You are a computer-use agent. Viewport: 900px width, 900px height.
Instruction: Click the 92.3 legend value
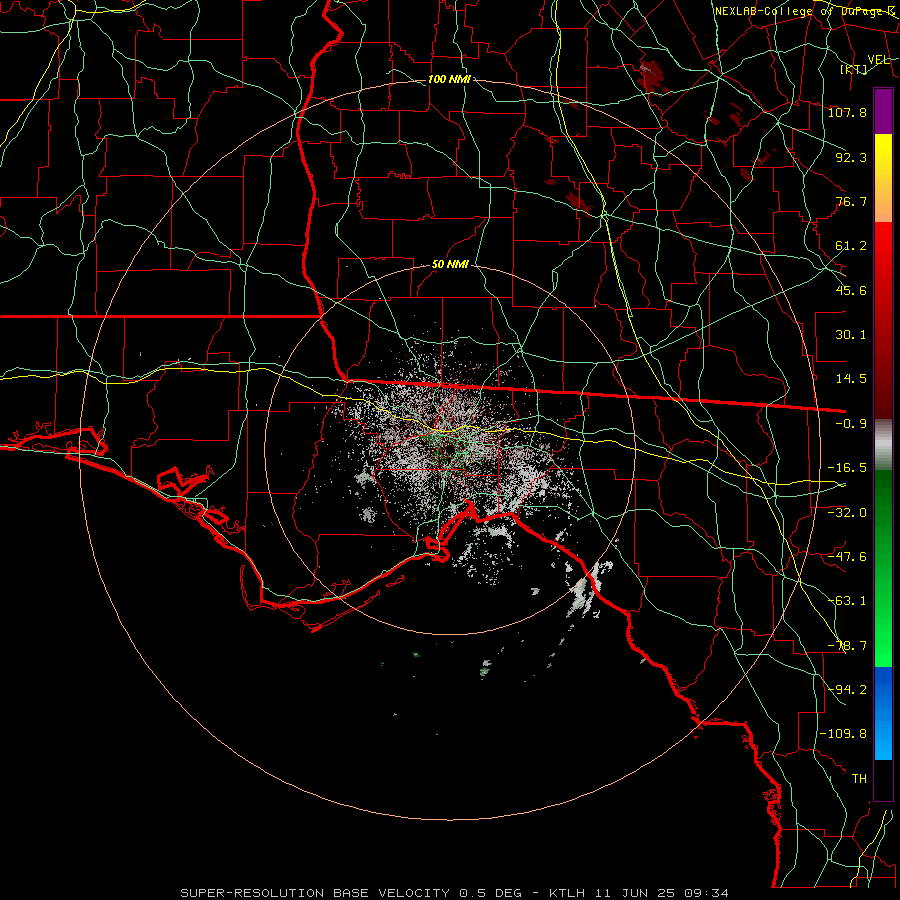coord(851,157)
